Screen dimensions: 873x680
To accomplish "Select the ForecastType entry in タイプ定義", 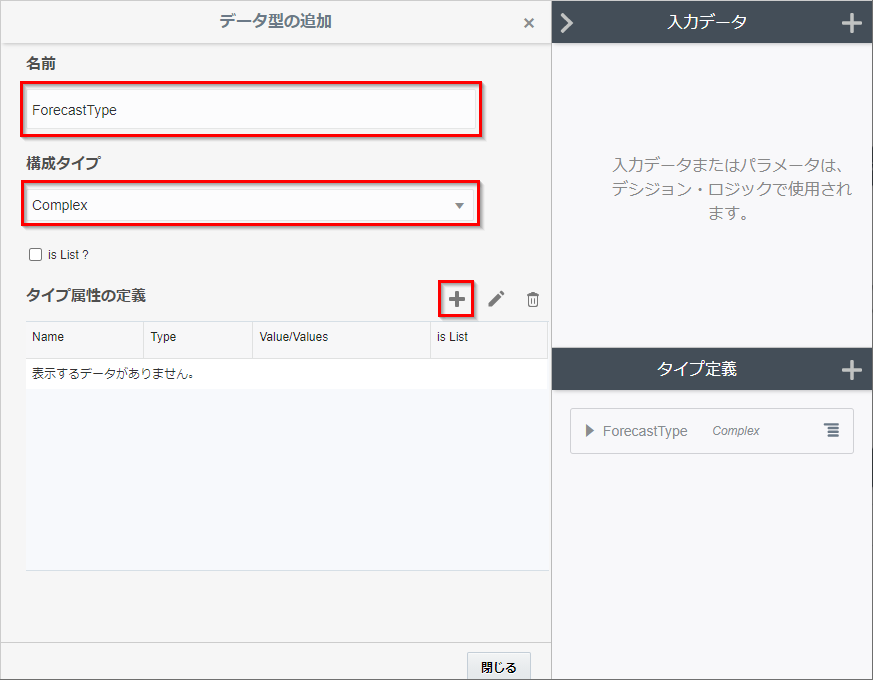I will pos(645,431).
